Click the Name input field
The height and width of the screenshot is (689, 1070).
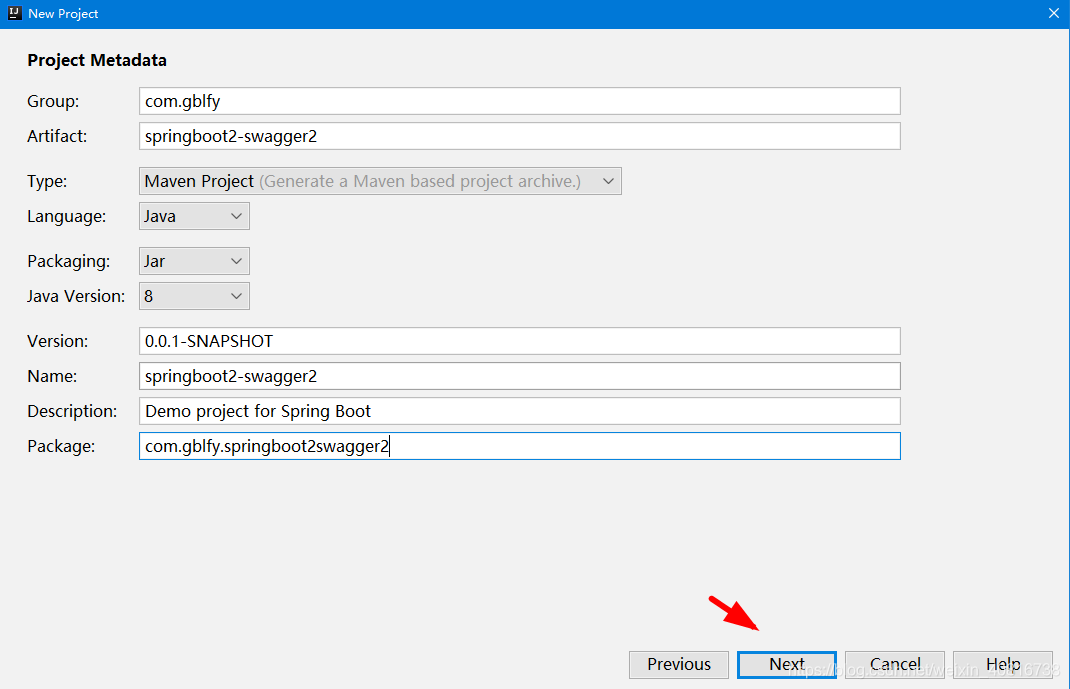pyautogui.click(x=519, y=376)
